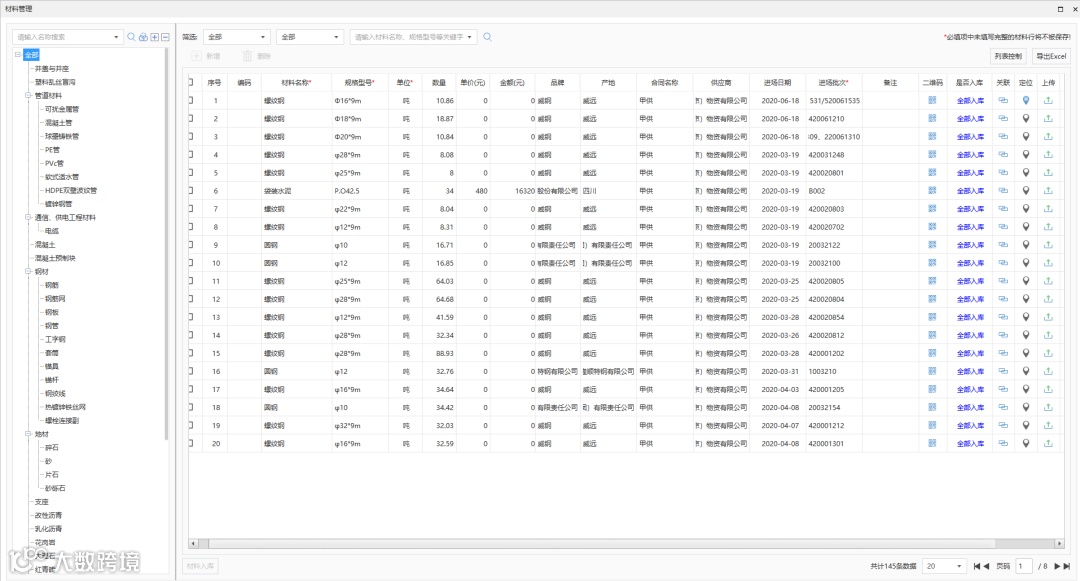Collapse the 地材 tree node
Screen dimensions: 1080x581
point(28,434)
